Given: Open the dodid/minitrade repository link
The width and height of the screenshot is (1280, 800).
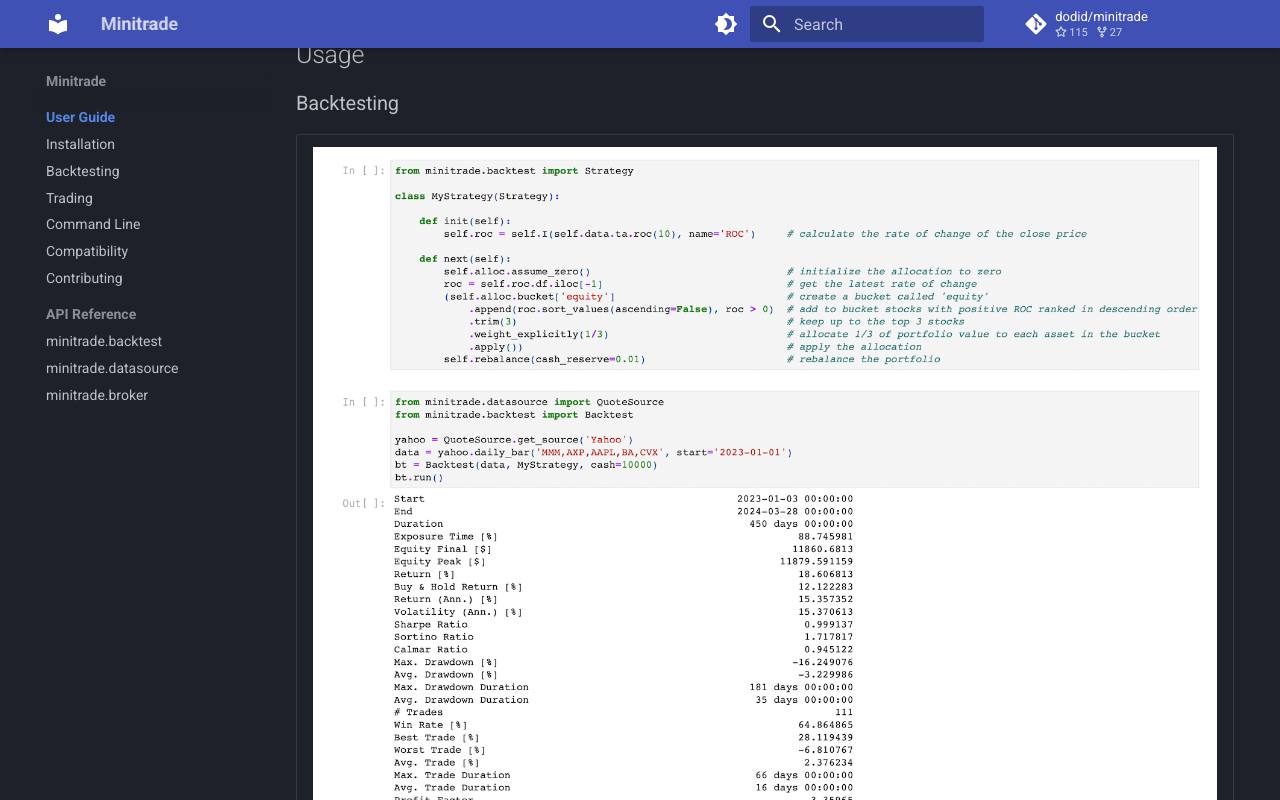Looking at the screenshot, I should click(1086, 24).
